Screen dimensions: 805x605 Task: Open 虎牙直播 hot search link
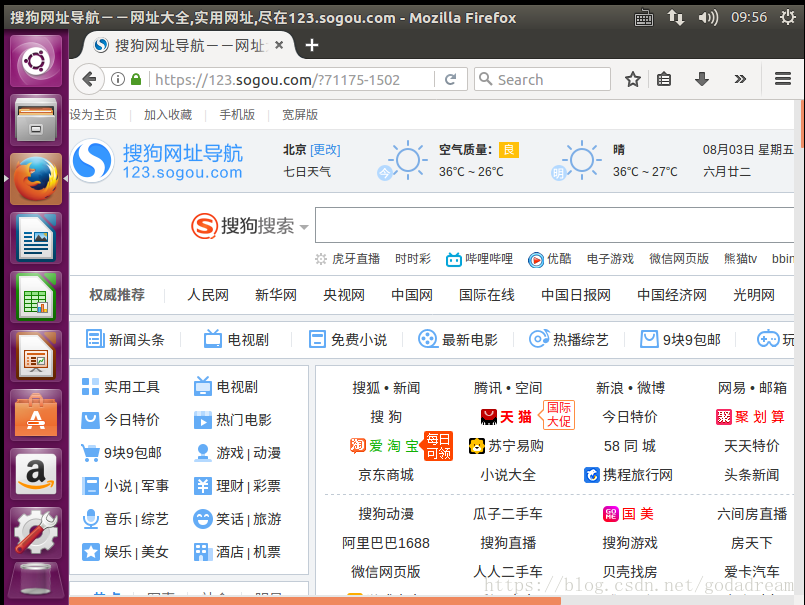(356, 259)
